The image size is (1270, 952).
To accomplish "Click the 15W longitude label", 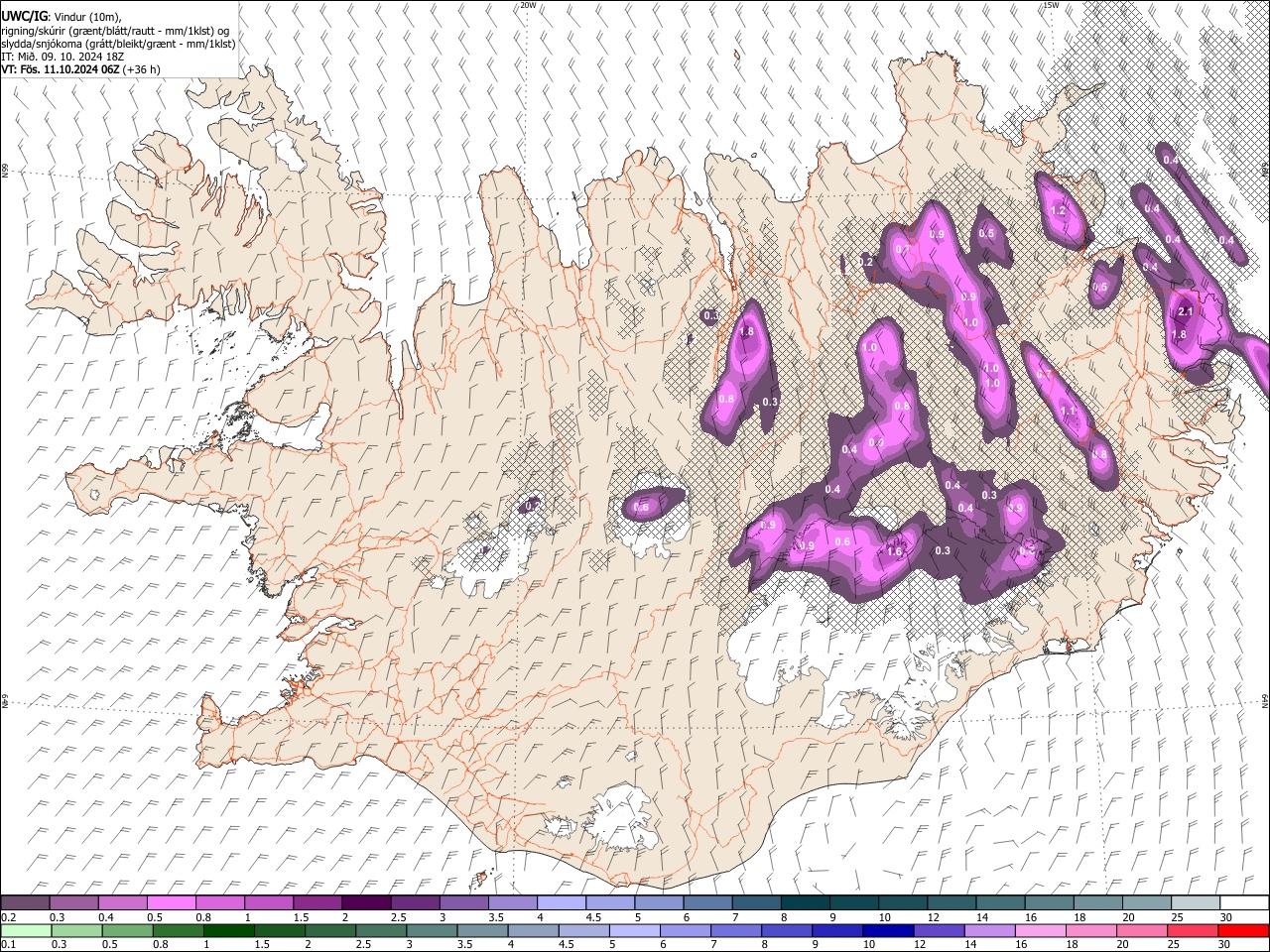I will [1051, 5].
